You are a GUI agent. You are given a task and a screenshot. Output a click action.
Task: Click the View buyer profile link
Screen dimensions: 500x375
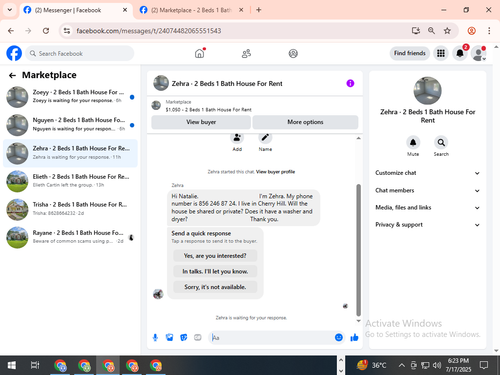pos(275,172)
